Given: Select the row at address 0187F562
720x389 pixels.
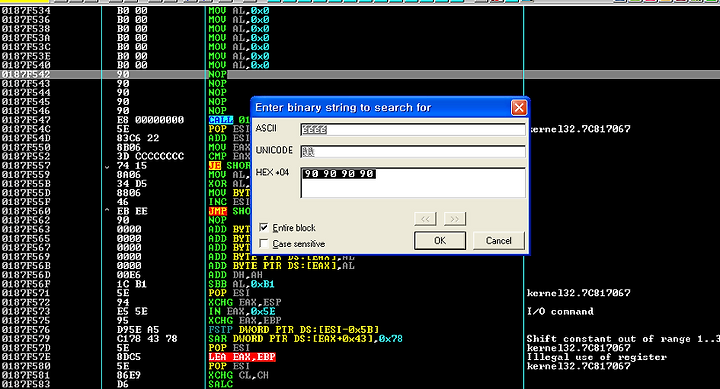Looking at the screenshot, I should 360,220.
